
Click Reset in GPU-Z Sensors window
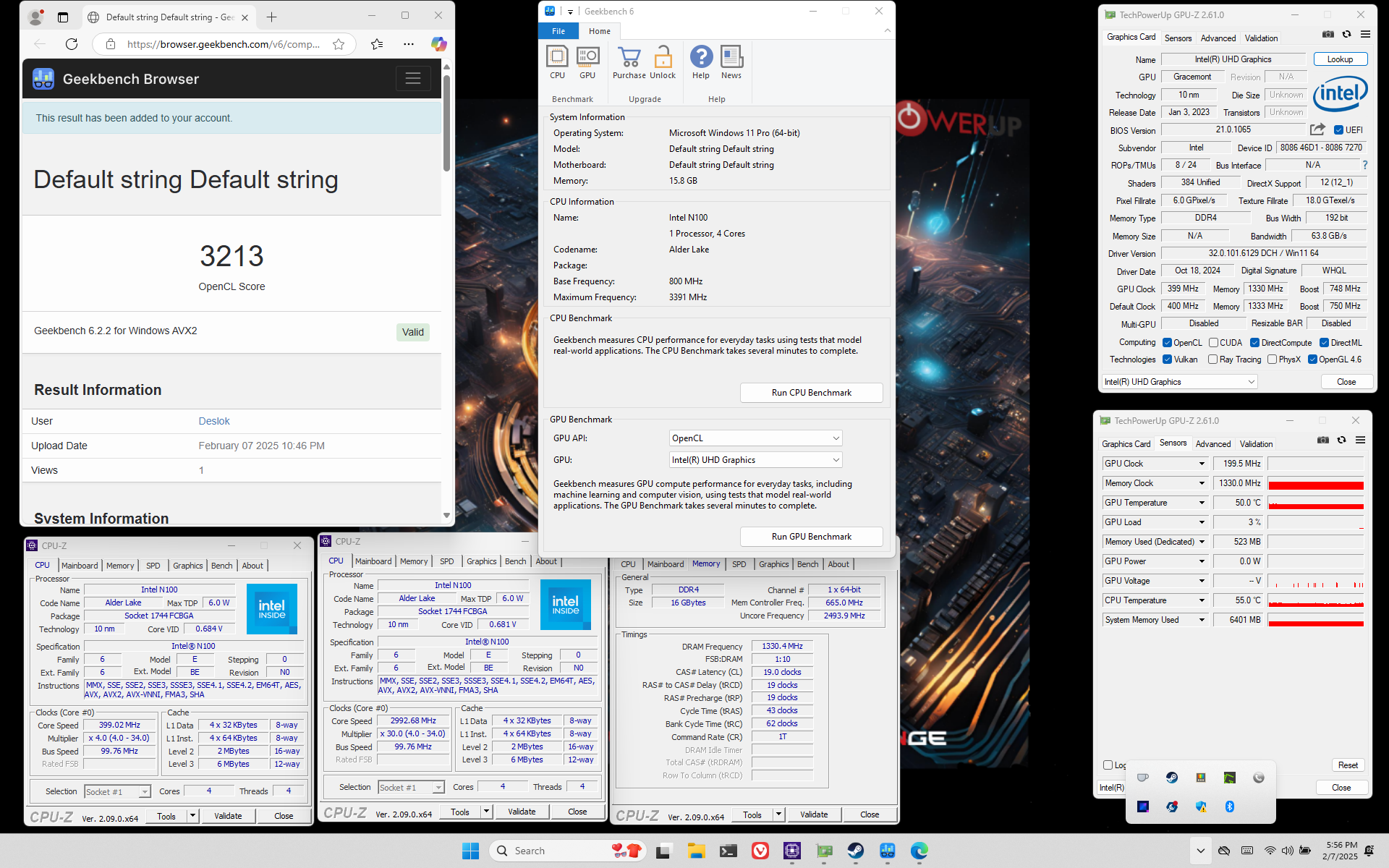click(x=1348, y=765)
